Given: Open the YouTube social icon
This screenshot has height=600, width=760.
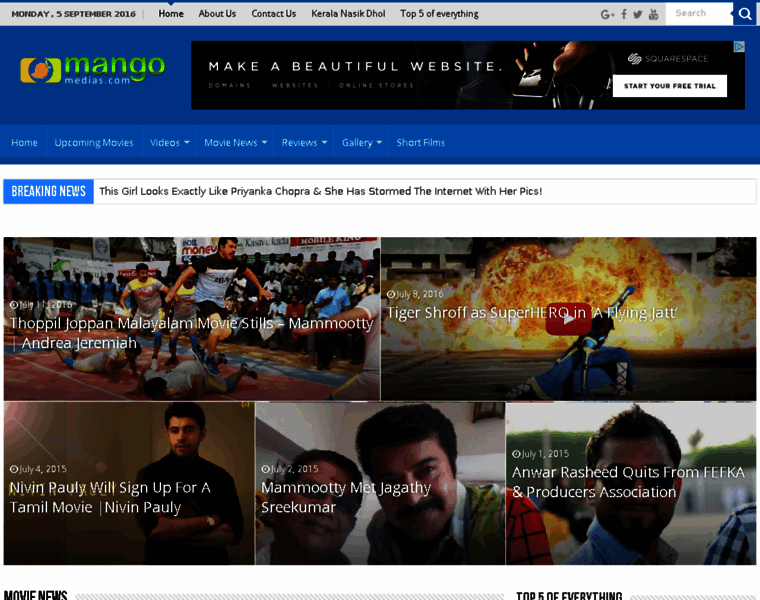Looking at the screenshot, I should [x=653, y=15].
